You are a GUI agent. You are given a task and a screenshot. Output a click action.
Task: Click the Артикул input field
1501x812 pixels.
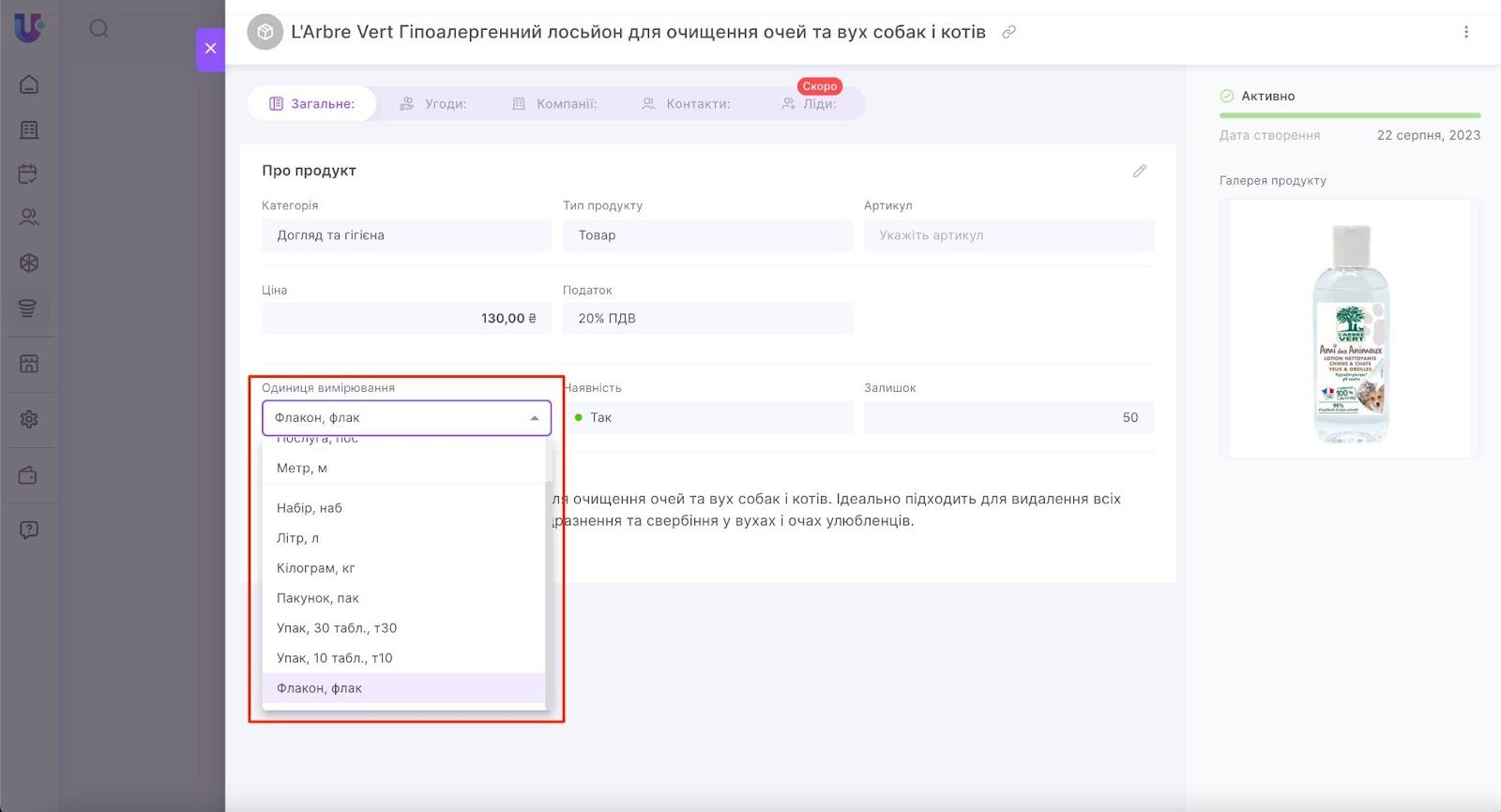point(1008,235)
